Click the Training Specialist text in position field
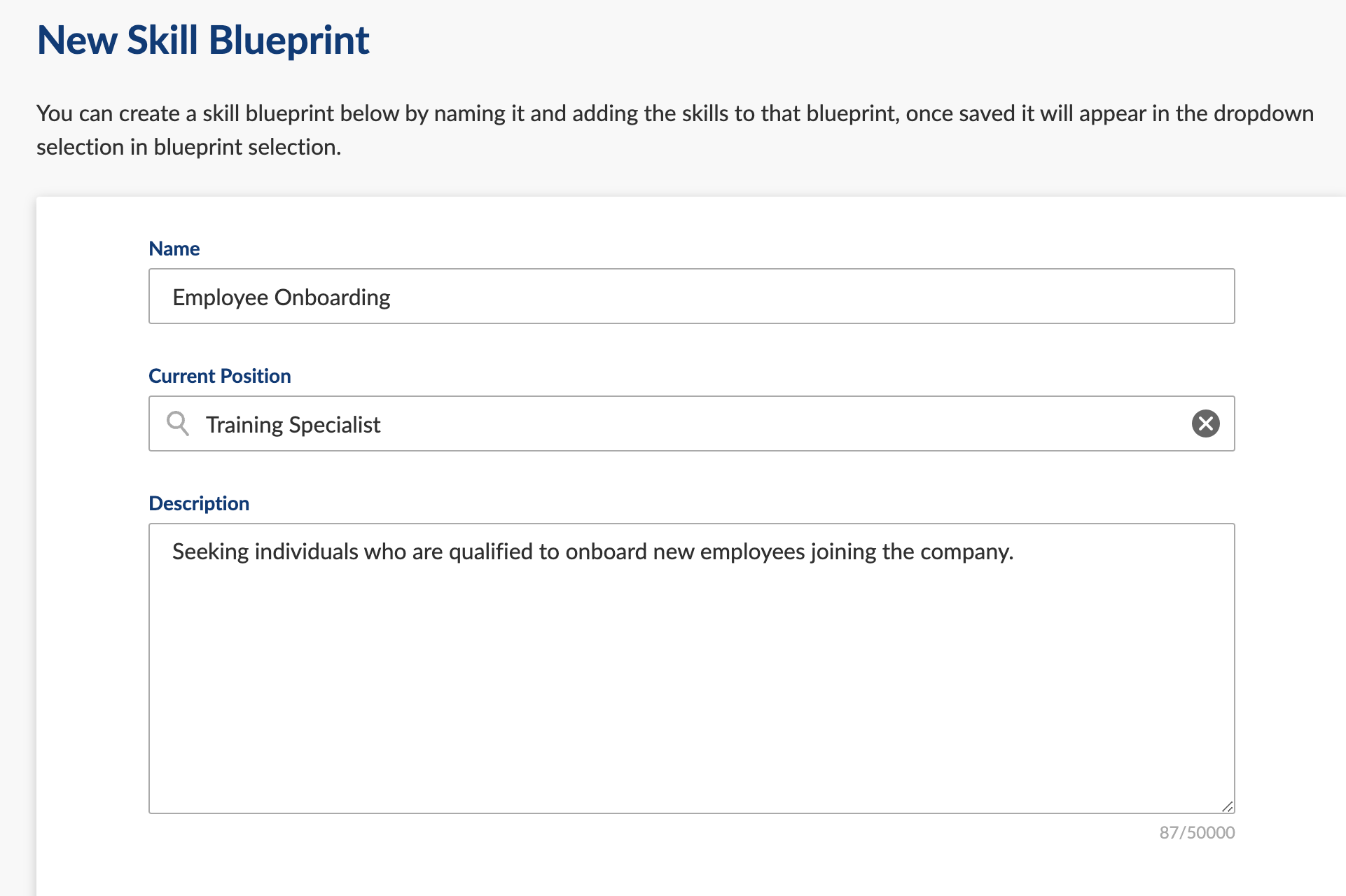 click(x=293, y=425)
